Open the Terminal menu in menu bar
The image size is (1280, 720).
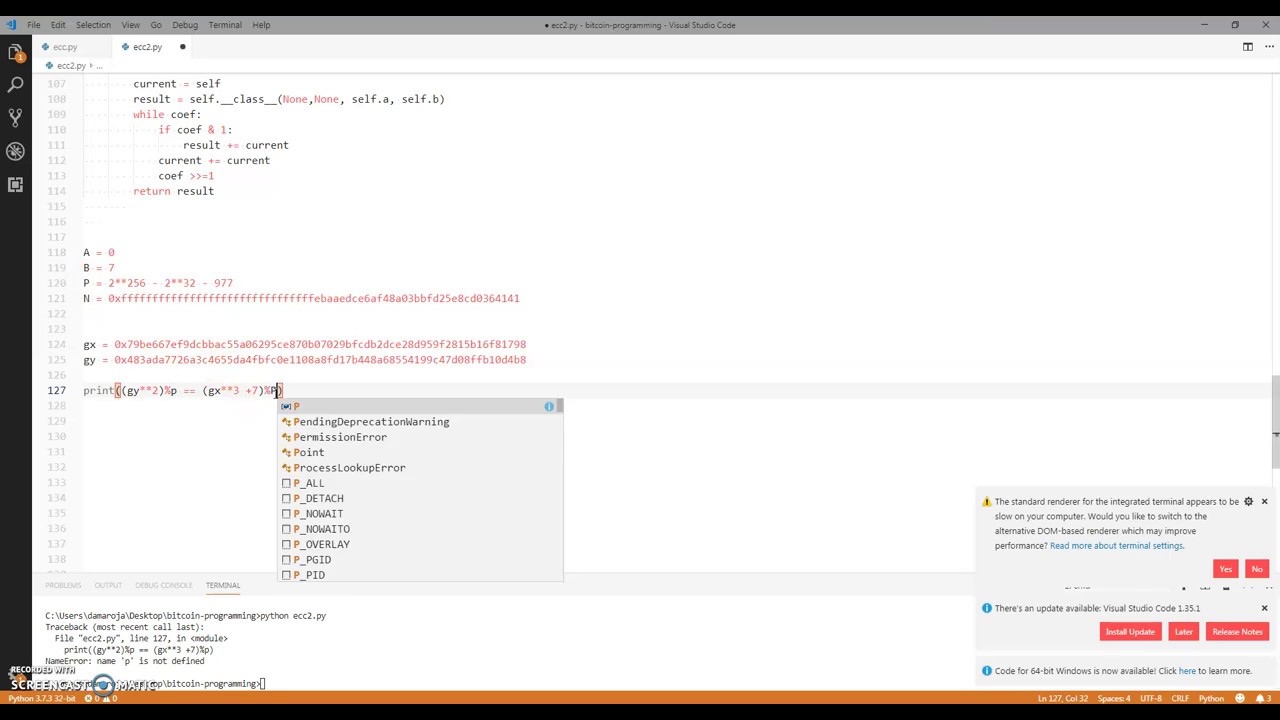225,25
